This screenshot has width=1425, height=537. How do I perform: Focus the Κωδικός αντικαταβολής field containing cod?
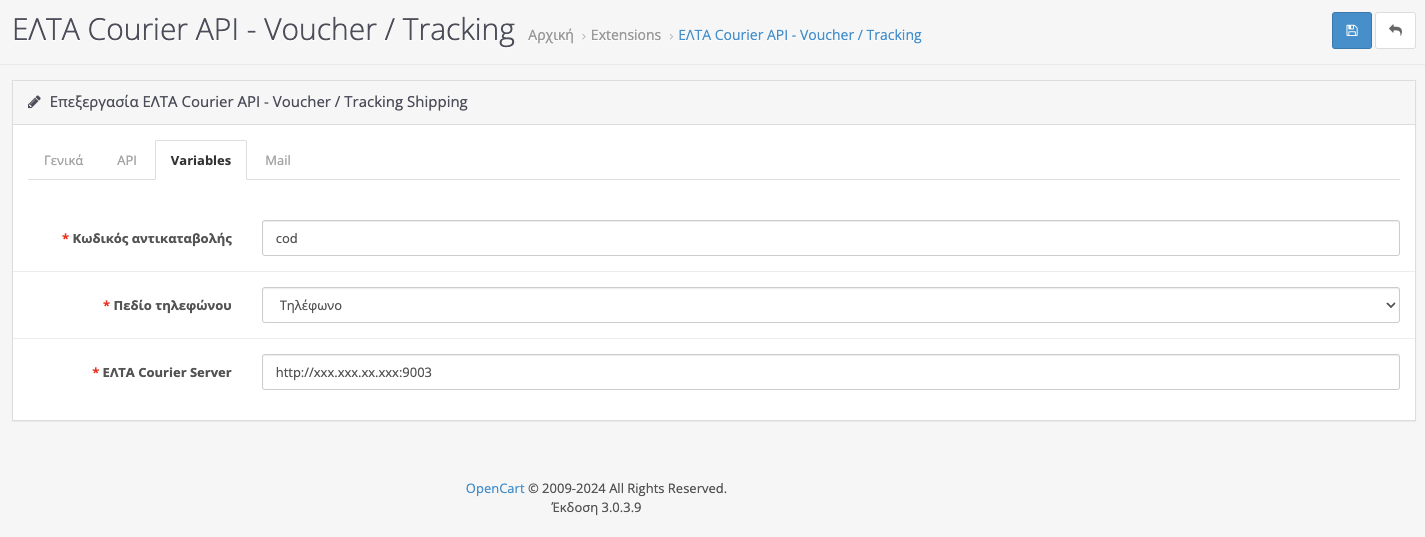click(x=830, y=239)
